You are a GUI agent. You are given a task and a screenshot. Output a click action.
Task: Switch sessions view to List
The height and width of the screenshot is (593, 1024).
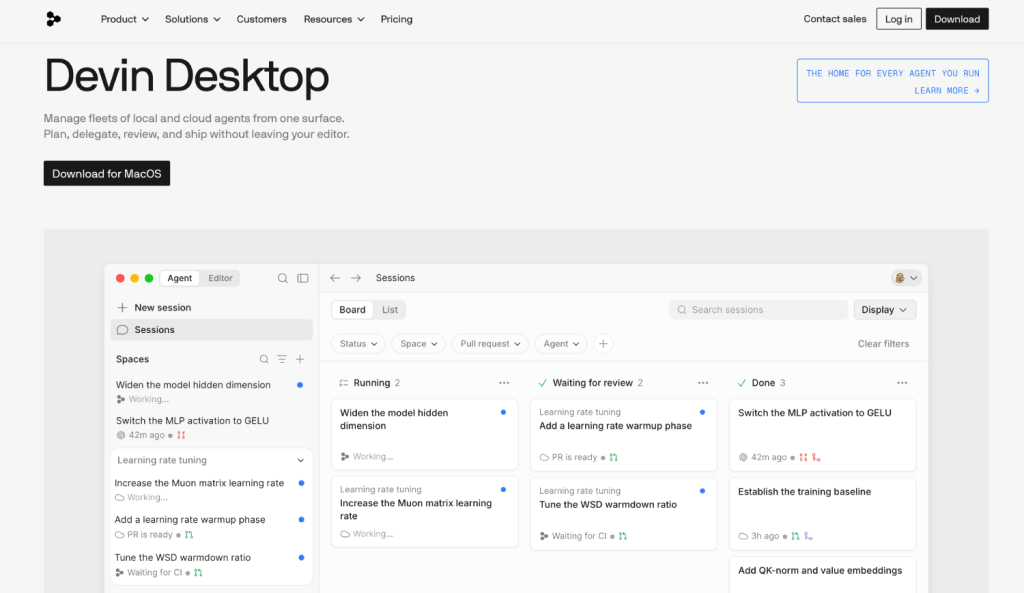390,310
